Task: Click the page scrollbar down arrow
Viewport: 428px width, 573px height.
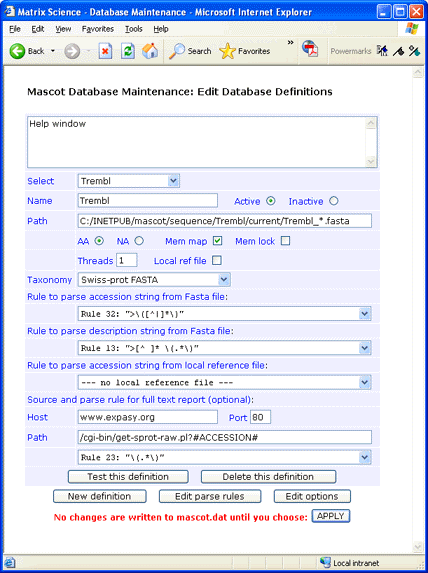Action: point(417,547)
